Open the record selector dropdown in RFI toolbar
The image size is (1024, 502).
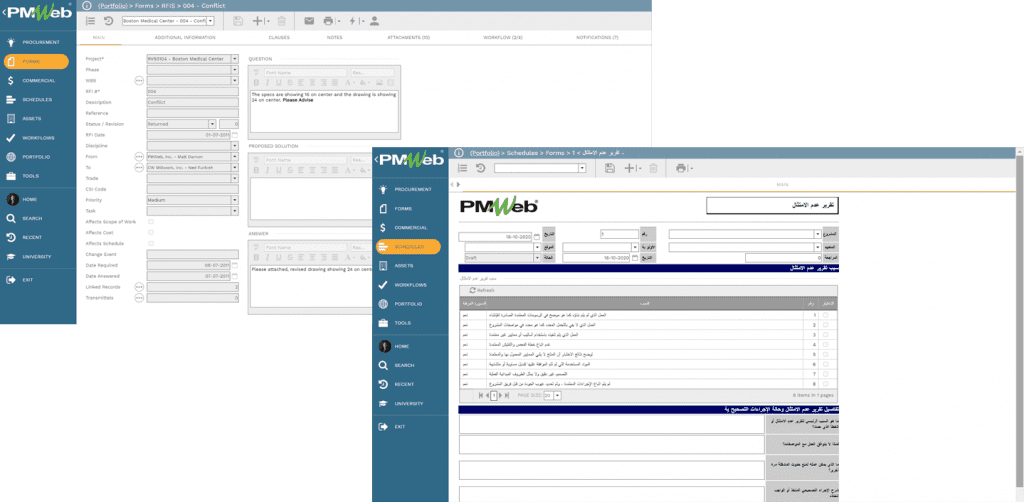[x=210, y=21]
